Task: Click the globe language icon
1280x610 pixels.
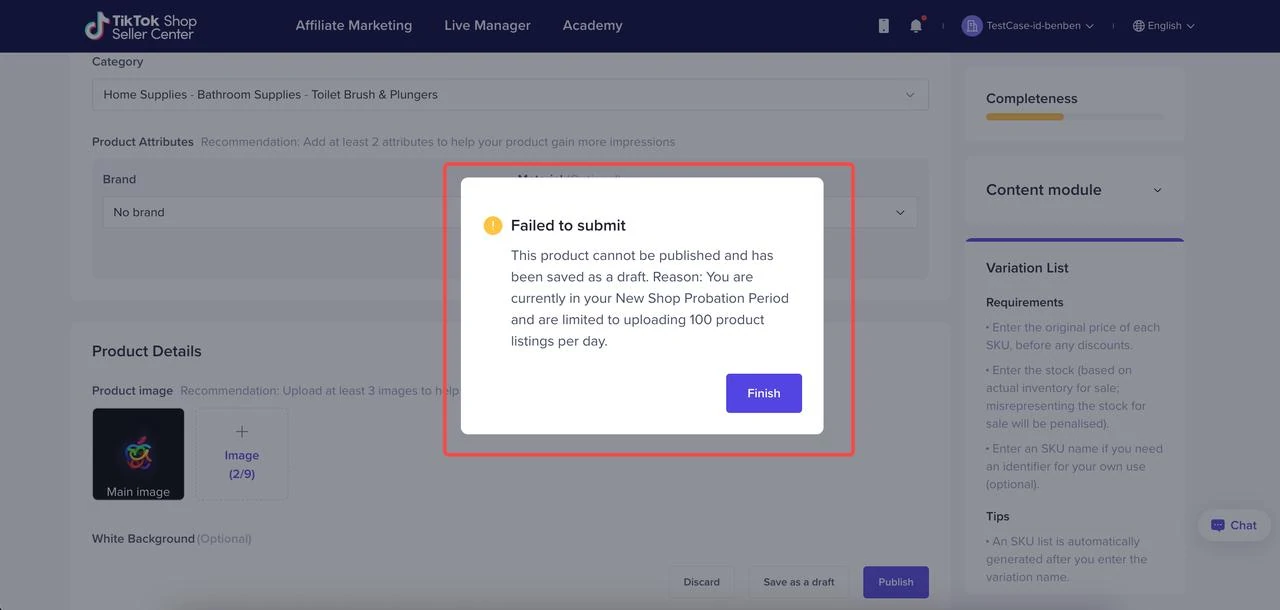Action: coord(1138,26)
